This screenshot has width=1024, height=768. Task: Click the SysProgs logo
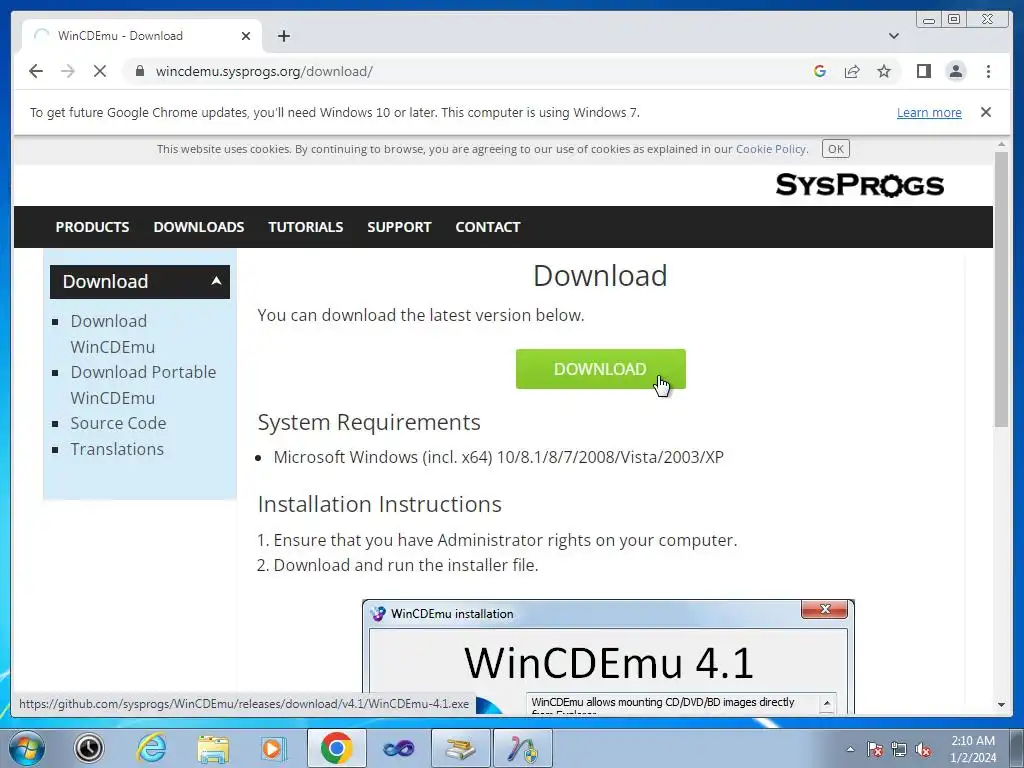click(859, 185)
